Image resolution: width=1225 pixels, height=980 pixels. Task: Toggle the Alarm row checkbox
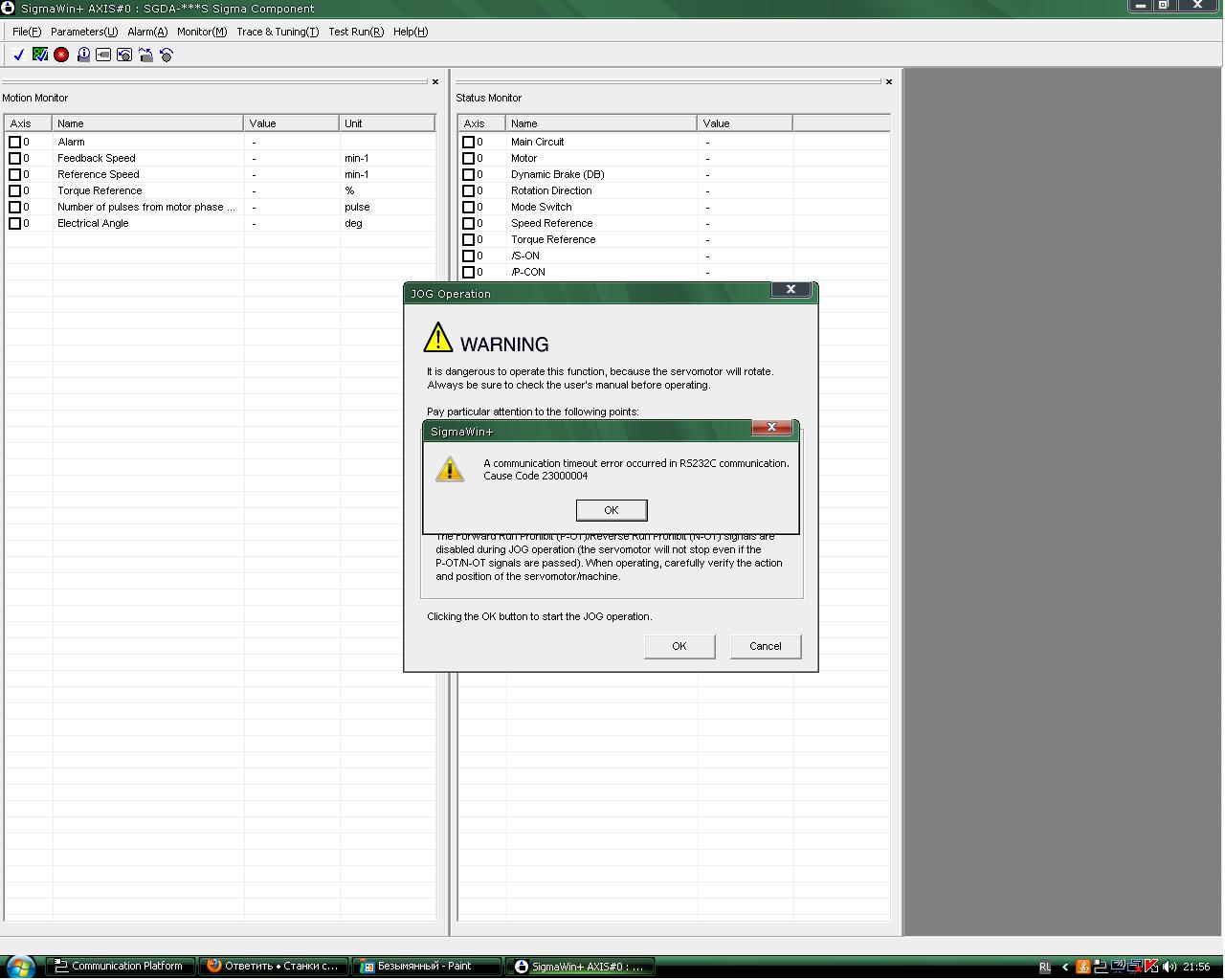(x=14, y=142)
